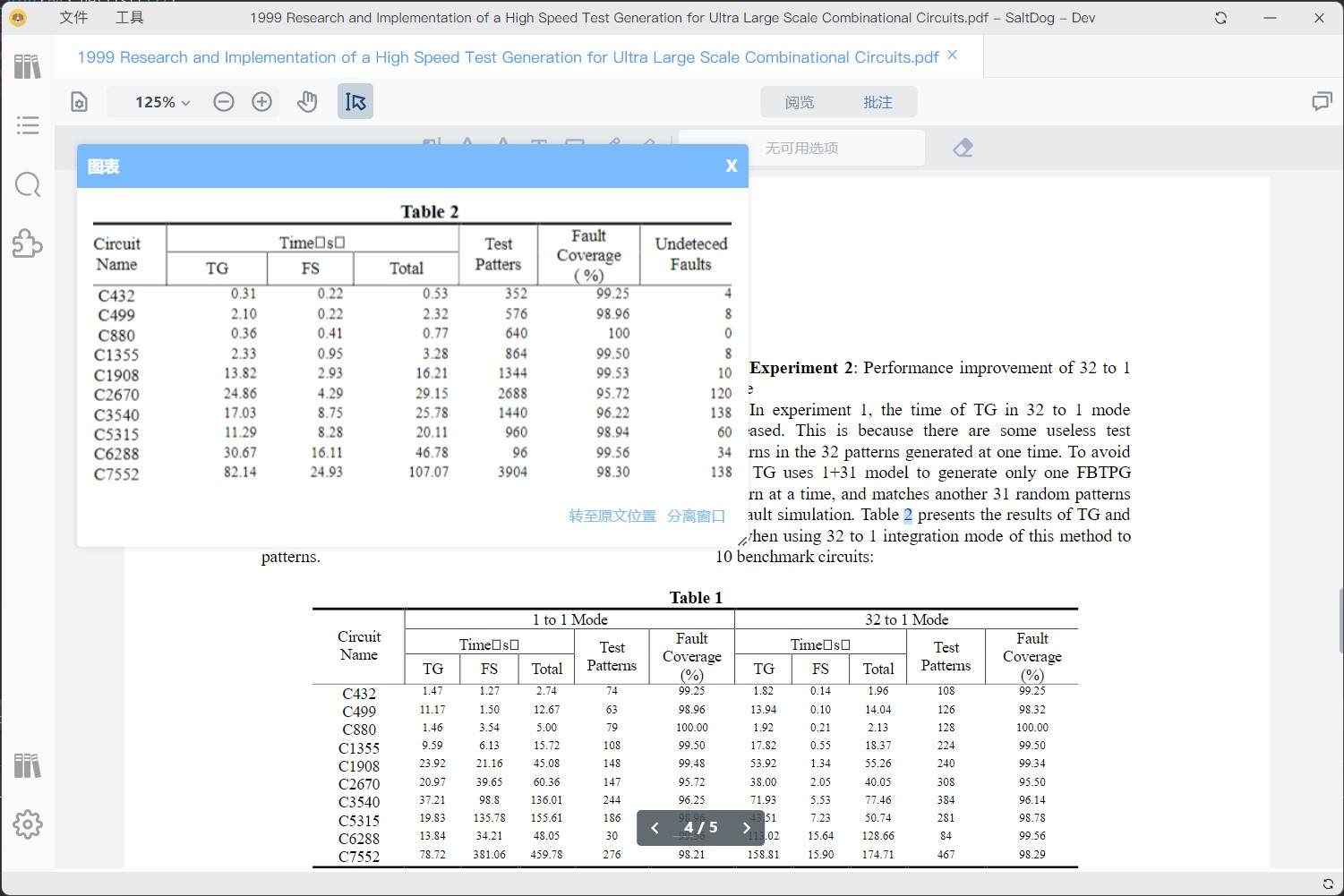Click the popup resize handle corner
Image resolution: width=1344 pixels, height=896 pixels.
tap(743, 541)
